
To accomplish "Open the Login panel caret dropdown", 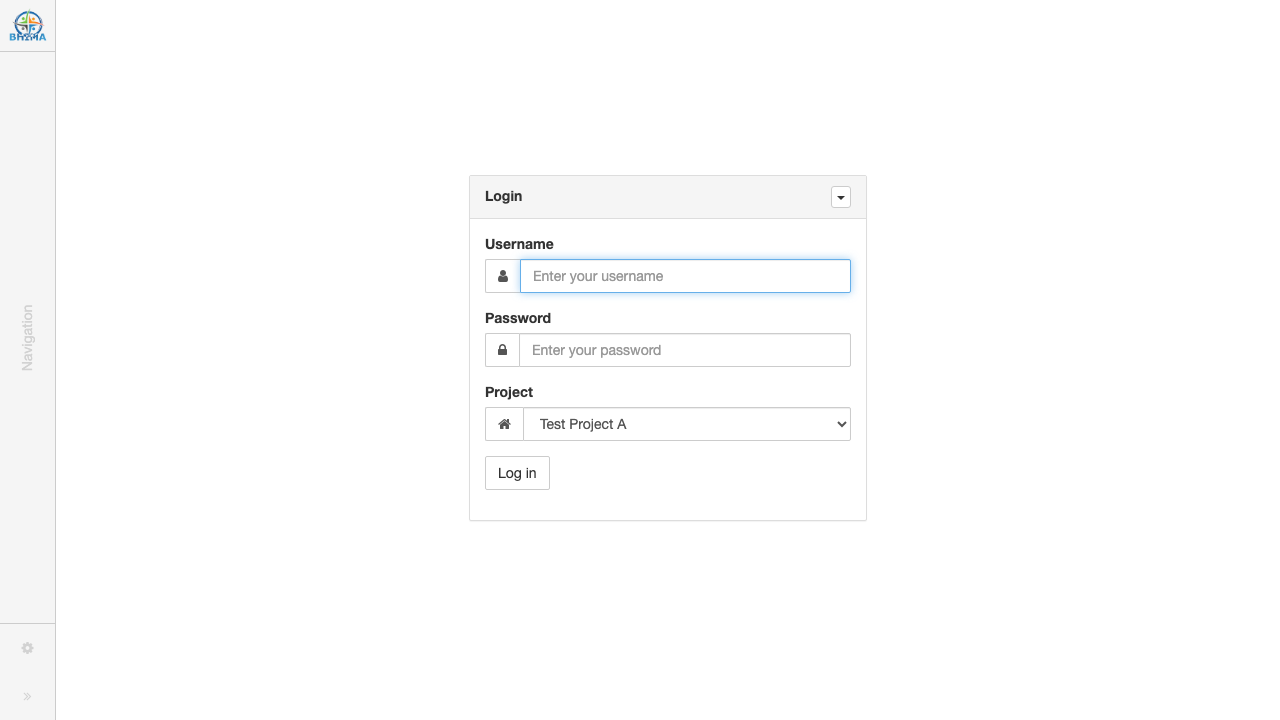I will (x=841, y=197).
